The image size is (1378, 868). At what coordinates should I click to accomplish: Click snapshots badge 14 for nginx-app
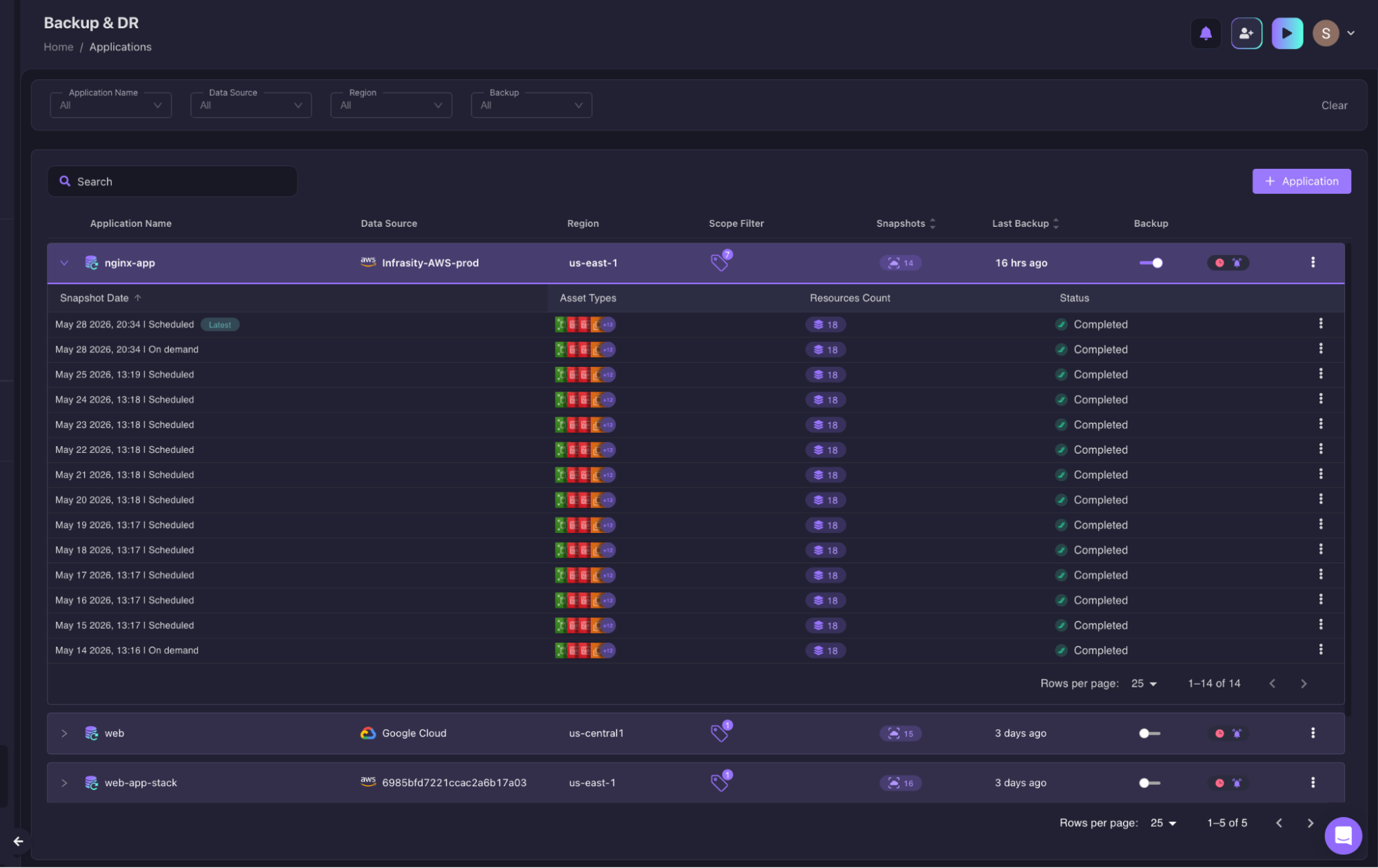[900, 263]
